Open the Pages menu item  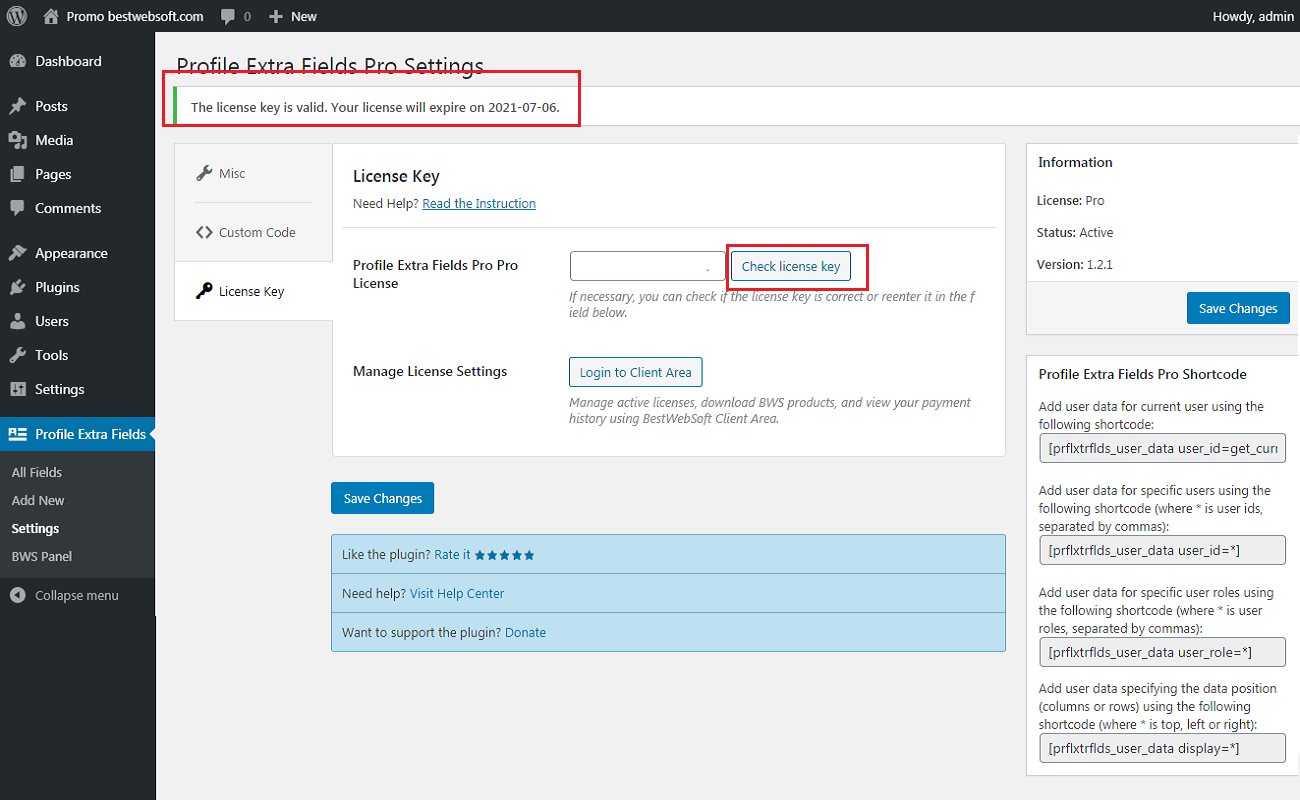coord(77,174)
